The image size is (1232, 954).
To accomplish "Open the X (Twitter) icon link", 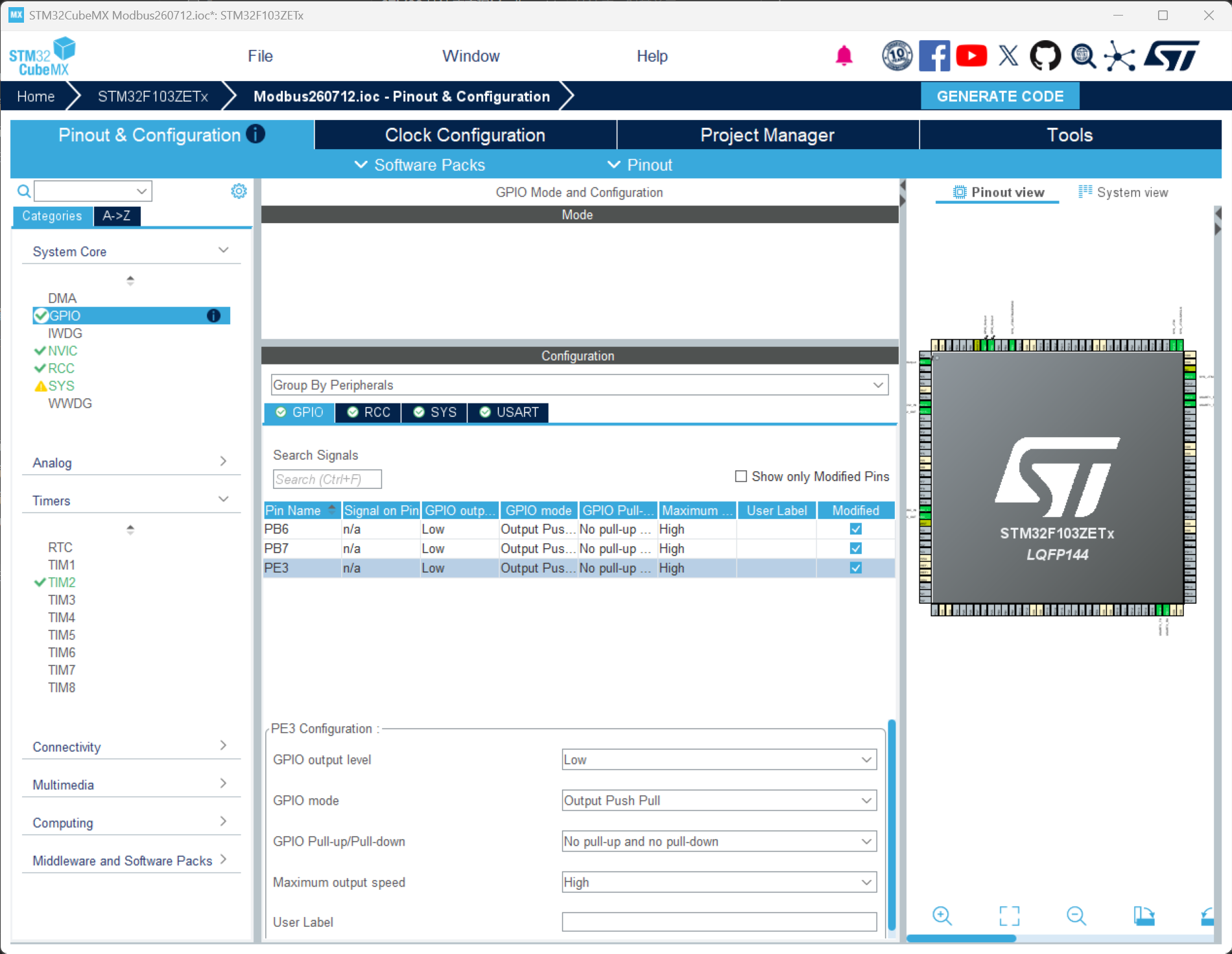I will click(1008, 56).
